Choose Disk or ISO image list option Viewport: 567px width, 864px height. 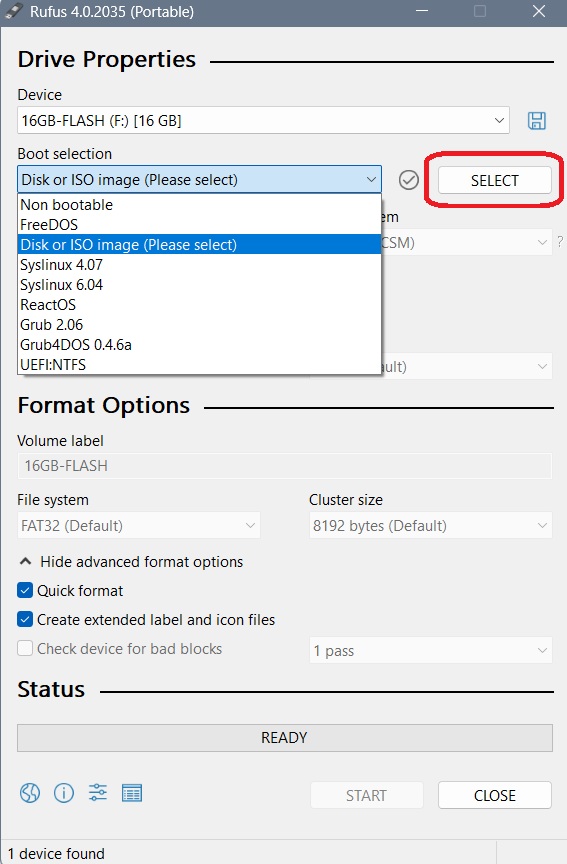tap(199, 245)
